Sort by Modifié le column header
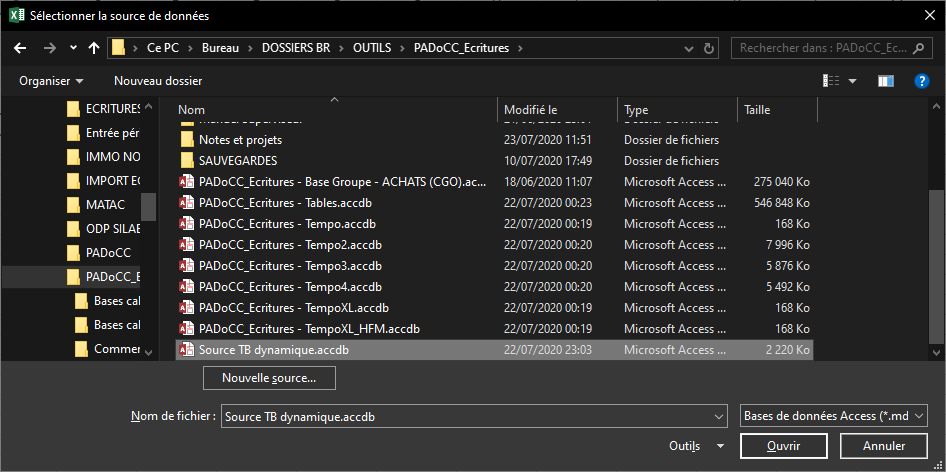This screenshot has height=472, width=946. [530, 110]
